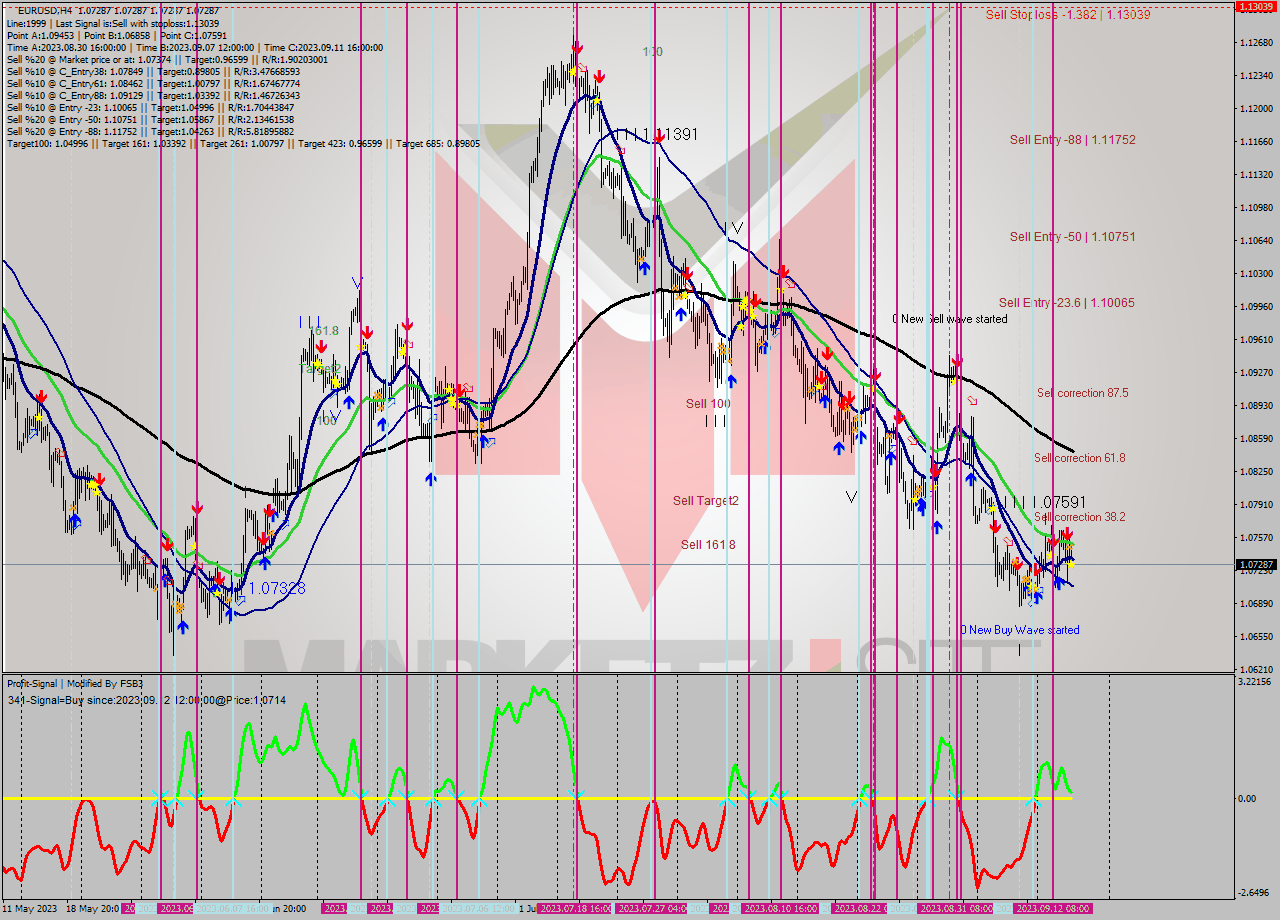
Task: Click the 1.10300 price axis value
Action: (x=1255, y=274)
